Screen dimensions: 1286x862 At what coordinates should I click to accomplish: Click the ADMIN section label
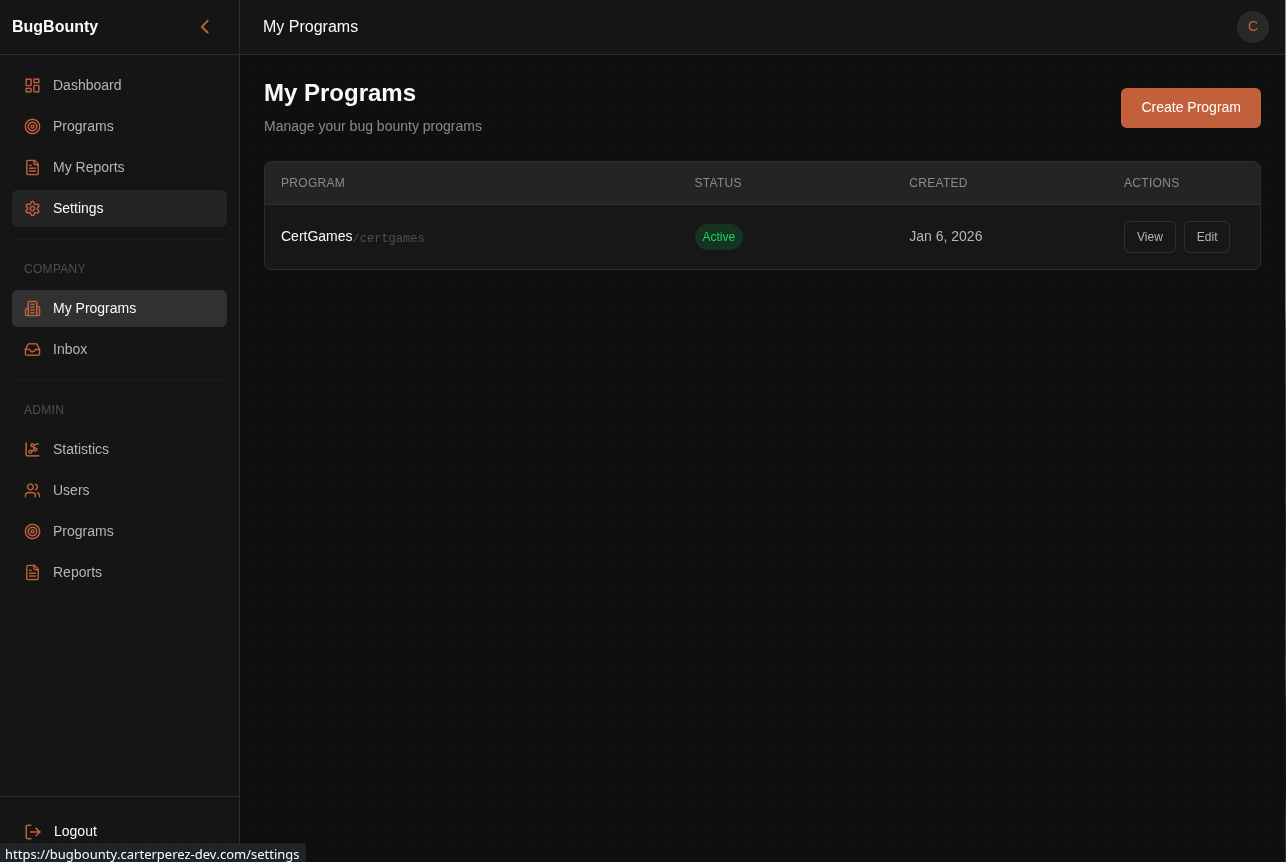pos(44,411)
